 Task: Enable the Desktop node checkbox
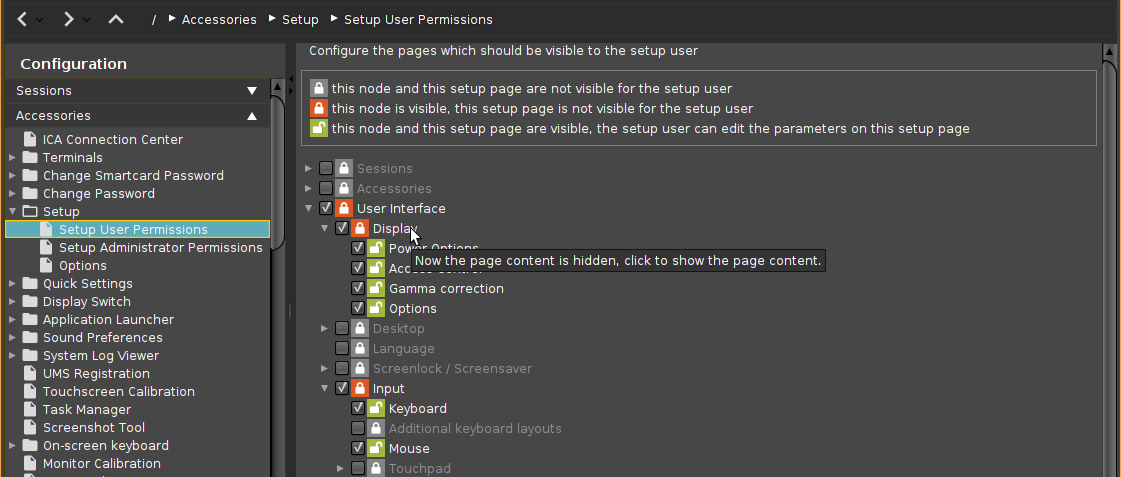pos(342,329)
